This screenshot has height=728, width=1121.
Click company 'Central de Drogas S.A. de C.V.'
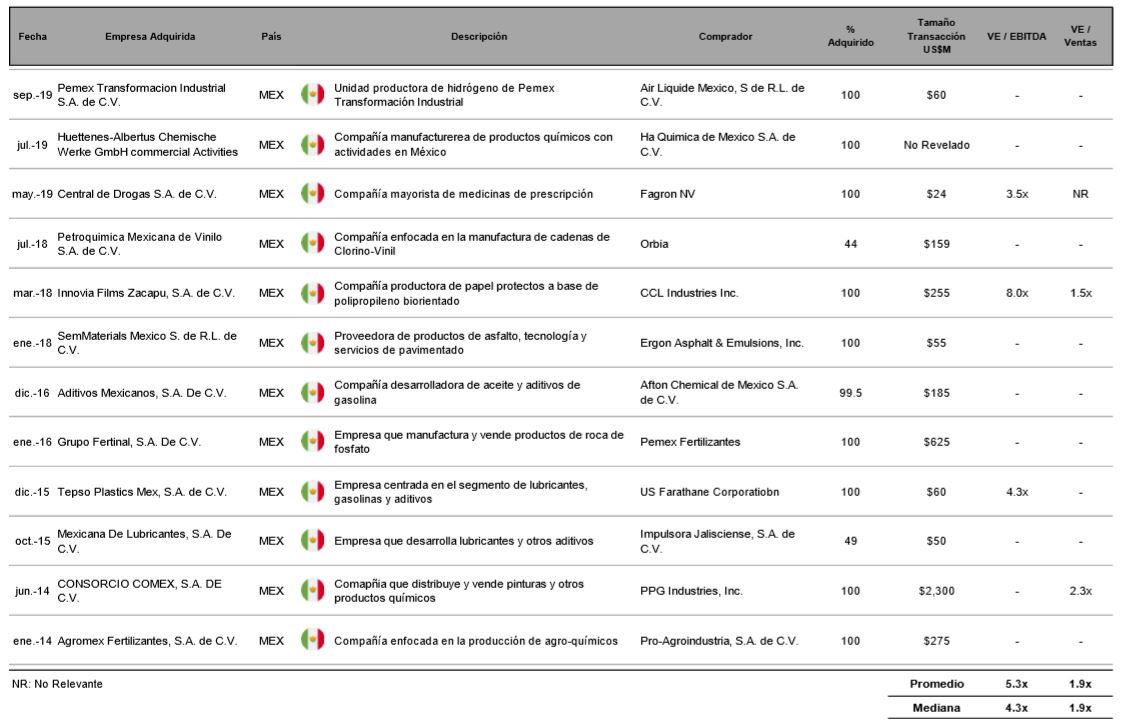coord(137,194)
